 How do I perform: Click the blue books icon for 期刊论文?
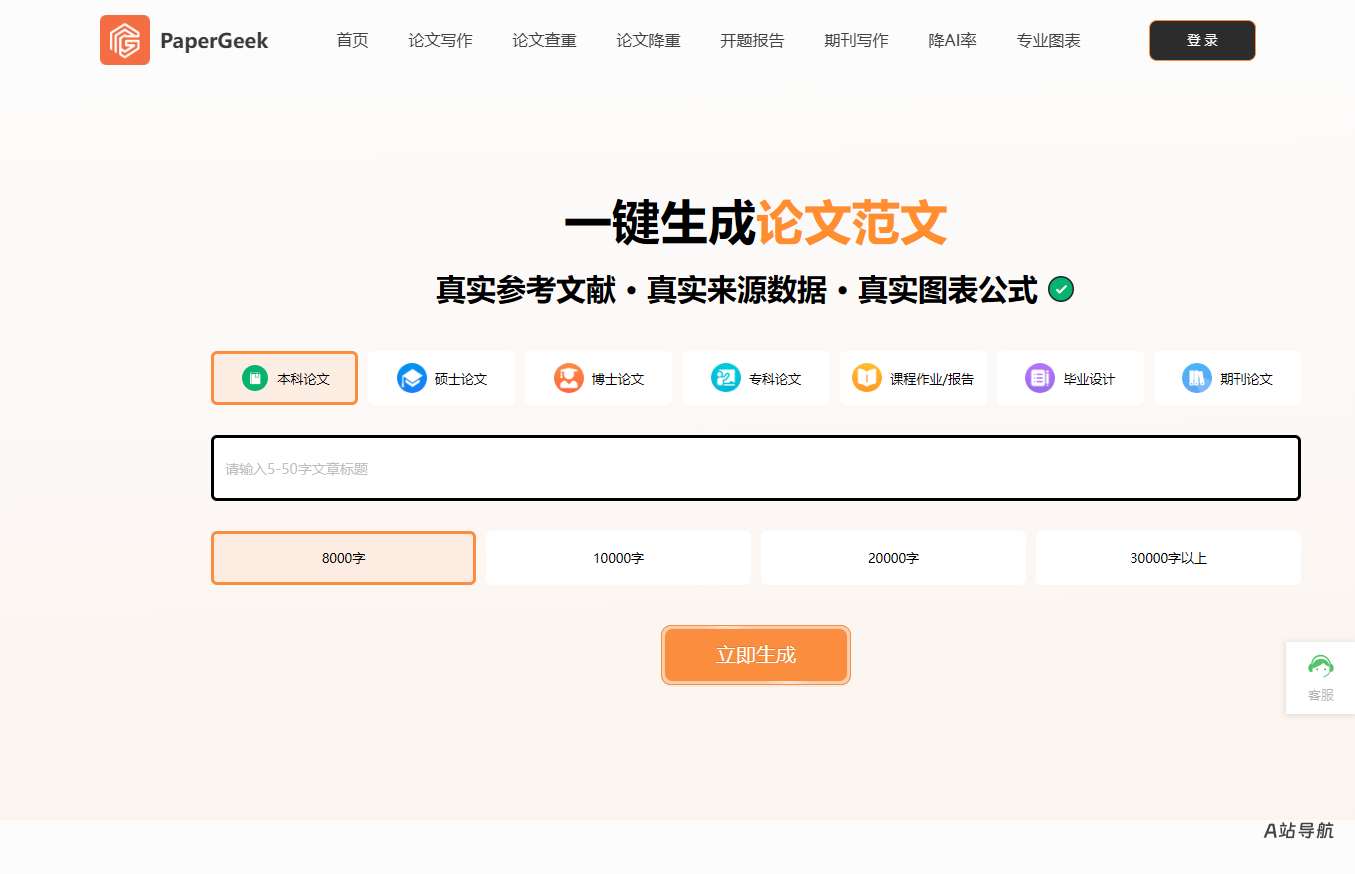point(1197,378)
